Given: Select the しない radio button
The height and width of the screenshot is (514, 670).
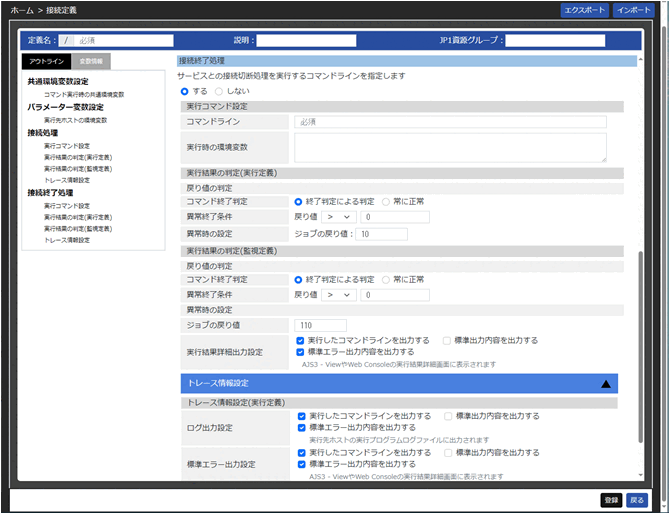Looking at the screenshot, I should click(x=219, y=91).
